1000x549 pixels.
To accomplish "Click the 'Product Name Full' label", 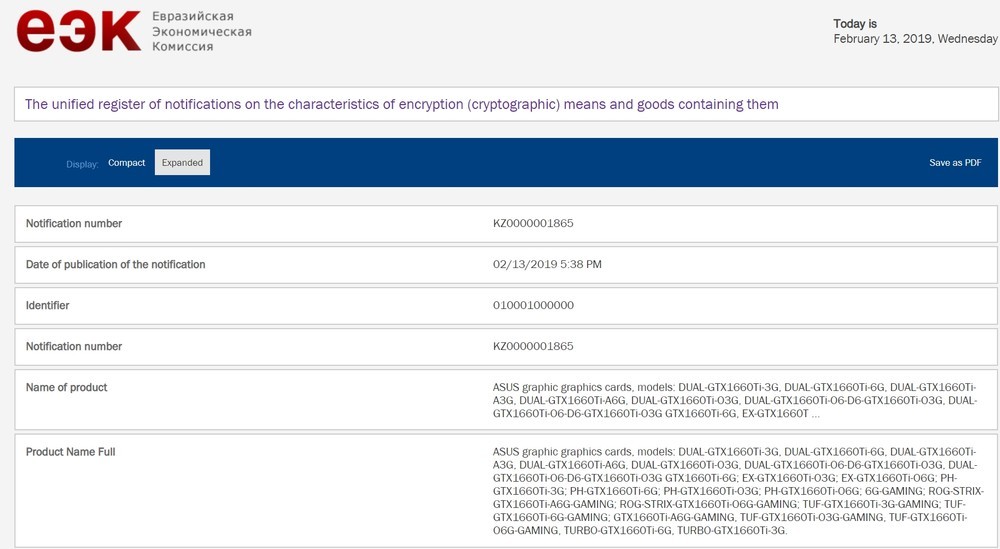I will [70, 451].
